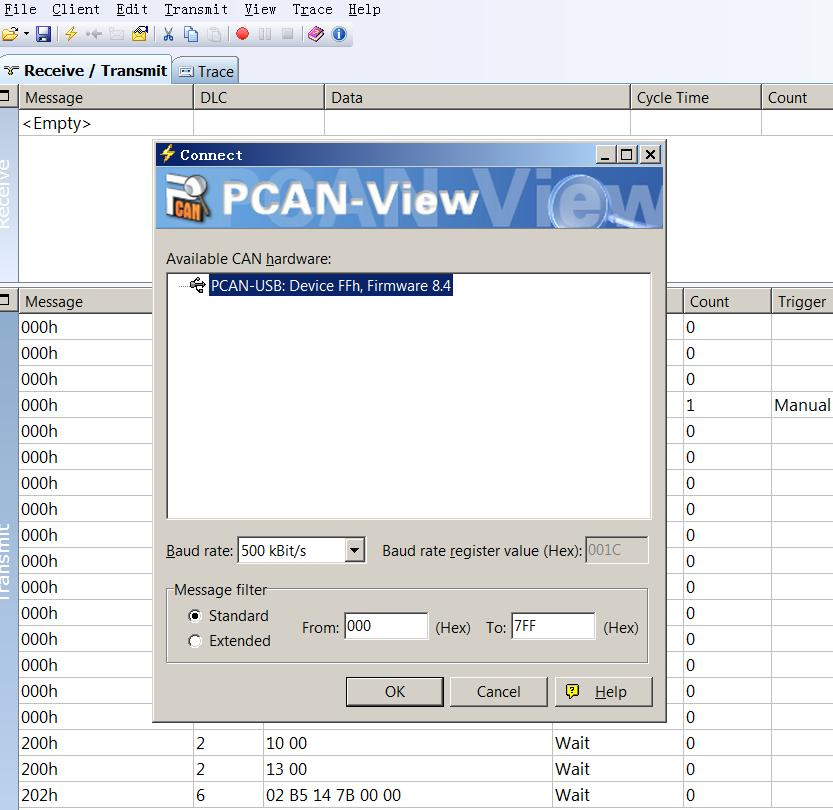The width and height of the screenshot is (833, 810).
Task: Click the Trace tab icon
Action: click(186, 72)
